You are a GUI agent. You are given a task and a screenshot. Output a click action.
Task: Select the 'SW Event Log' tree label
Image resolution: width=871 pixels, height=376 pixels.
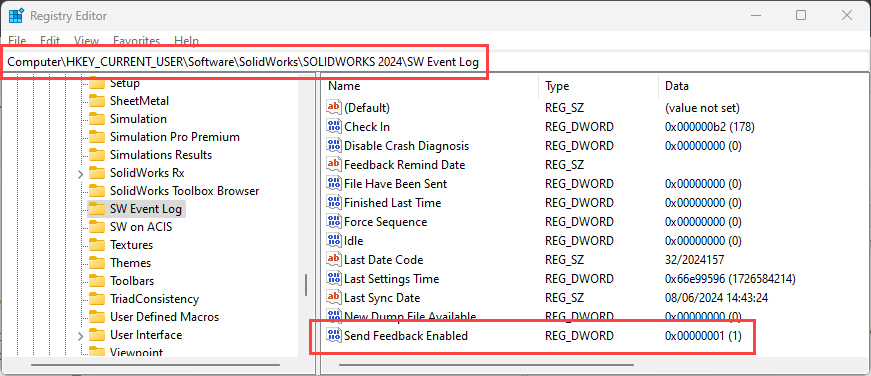(x=146, y=209)
